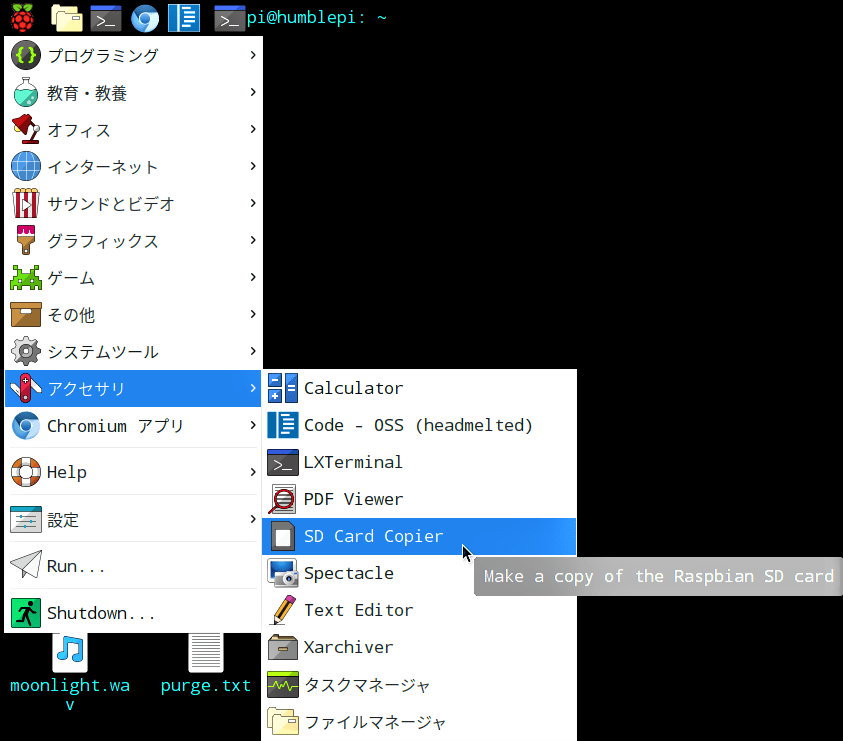Click the その他 box icon
This screenshot has height=741, width=843.
(x=26, y=314)
